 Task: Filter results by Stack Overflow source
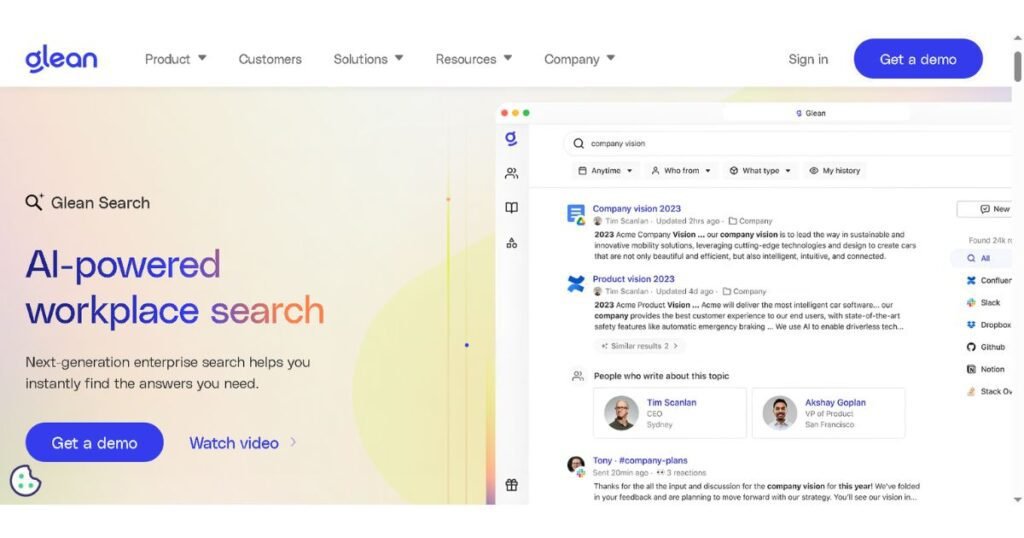tap(989, 391)
